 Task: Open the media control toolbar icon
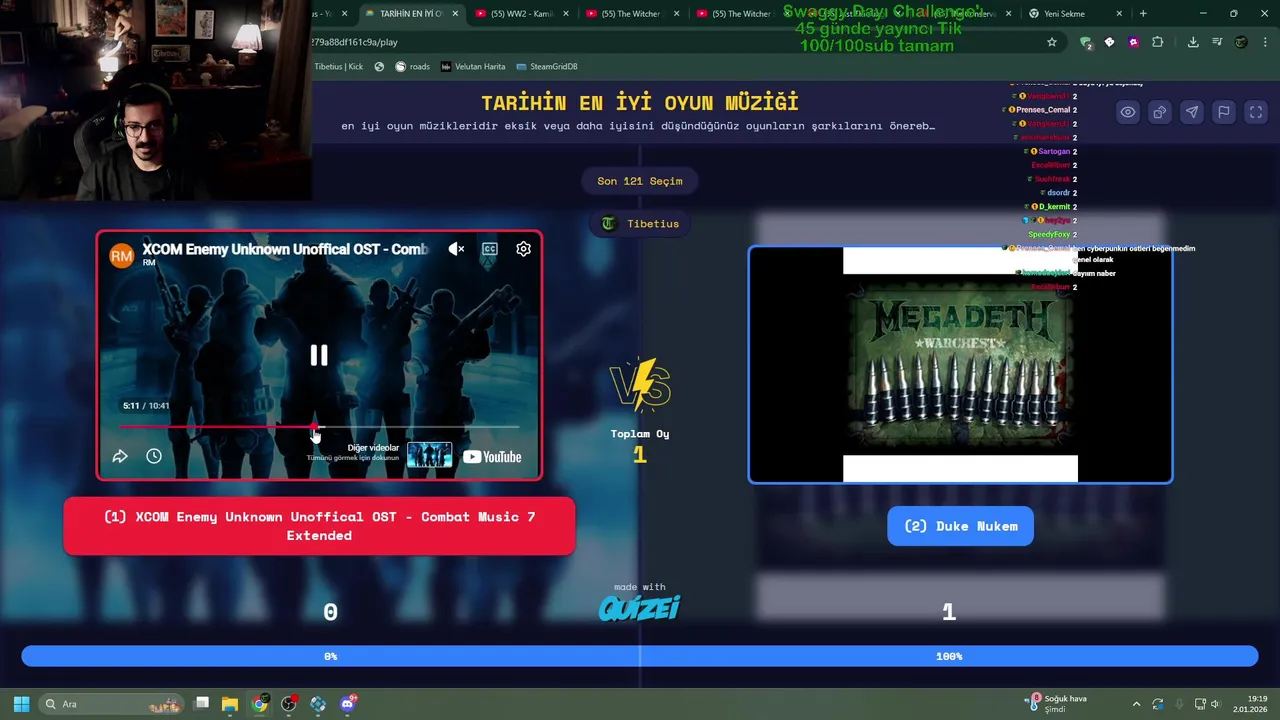(x=1217, y=42)
